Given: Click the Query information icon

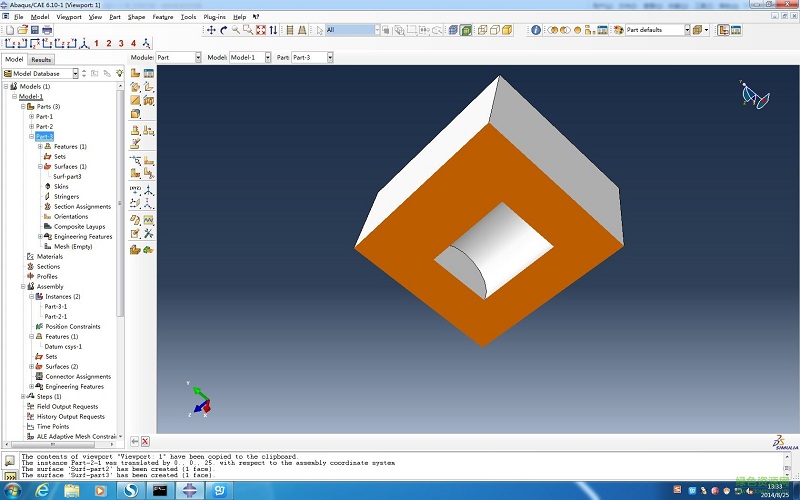Looking at the screenshot, I should click(x=536, y=30).
